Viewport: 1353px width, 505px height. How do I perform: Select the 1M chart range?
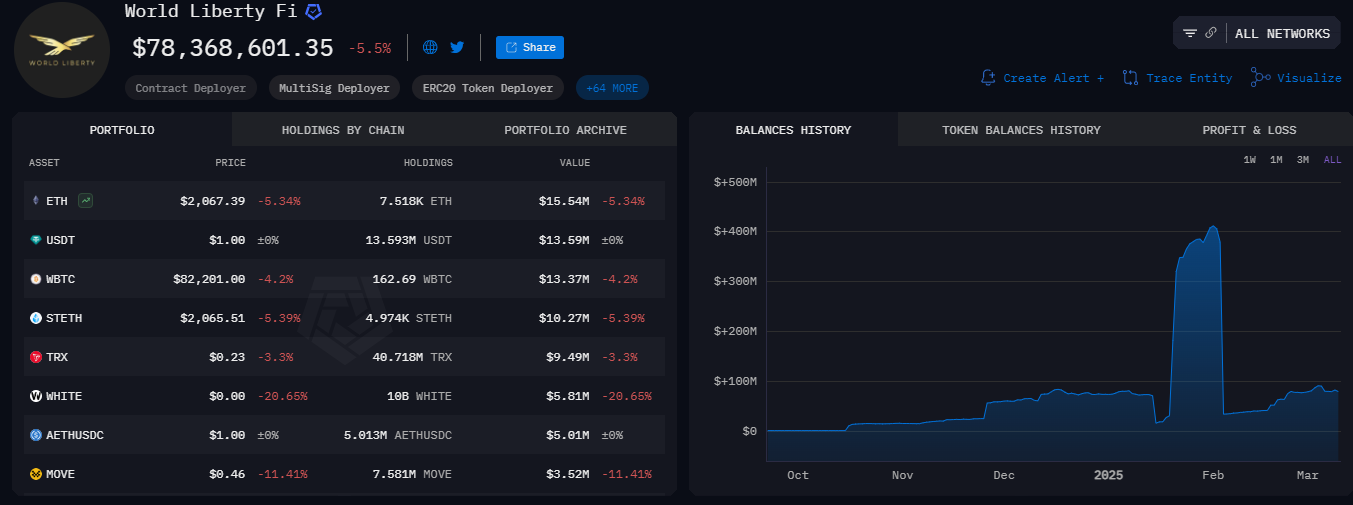[1276, 160]
